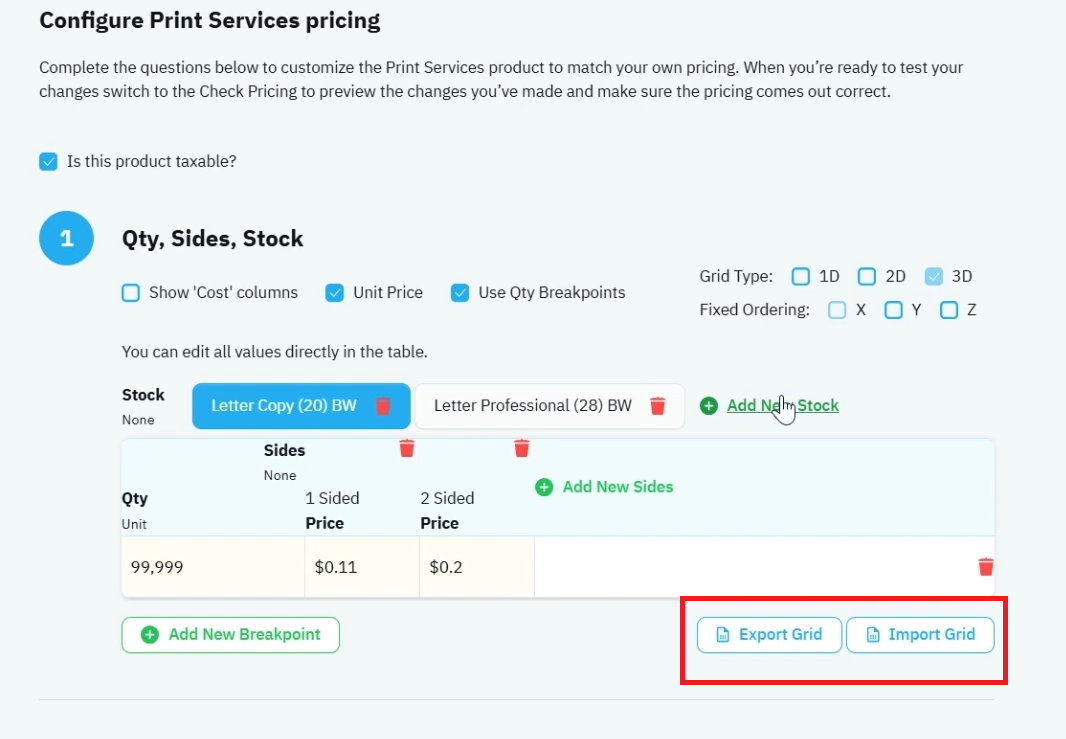Image resolution: width=1066 pixels, height=739 pixels.
Task: Select the Letter Copy (20) BW tab
Action: click(x=283, y=406)
